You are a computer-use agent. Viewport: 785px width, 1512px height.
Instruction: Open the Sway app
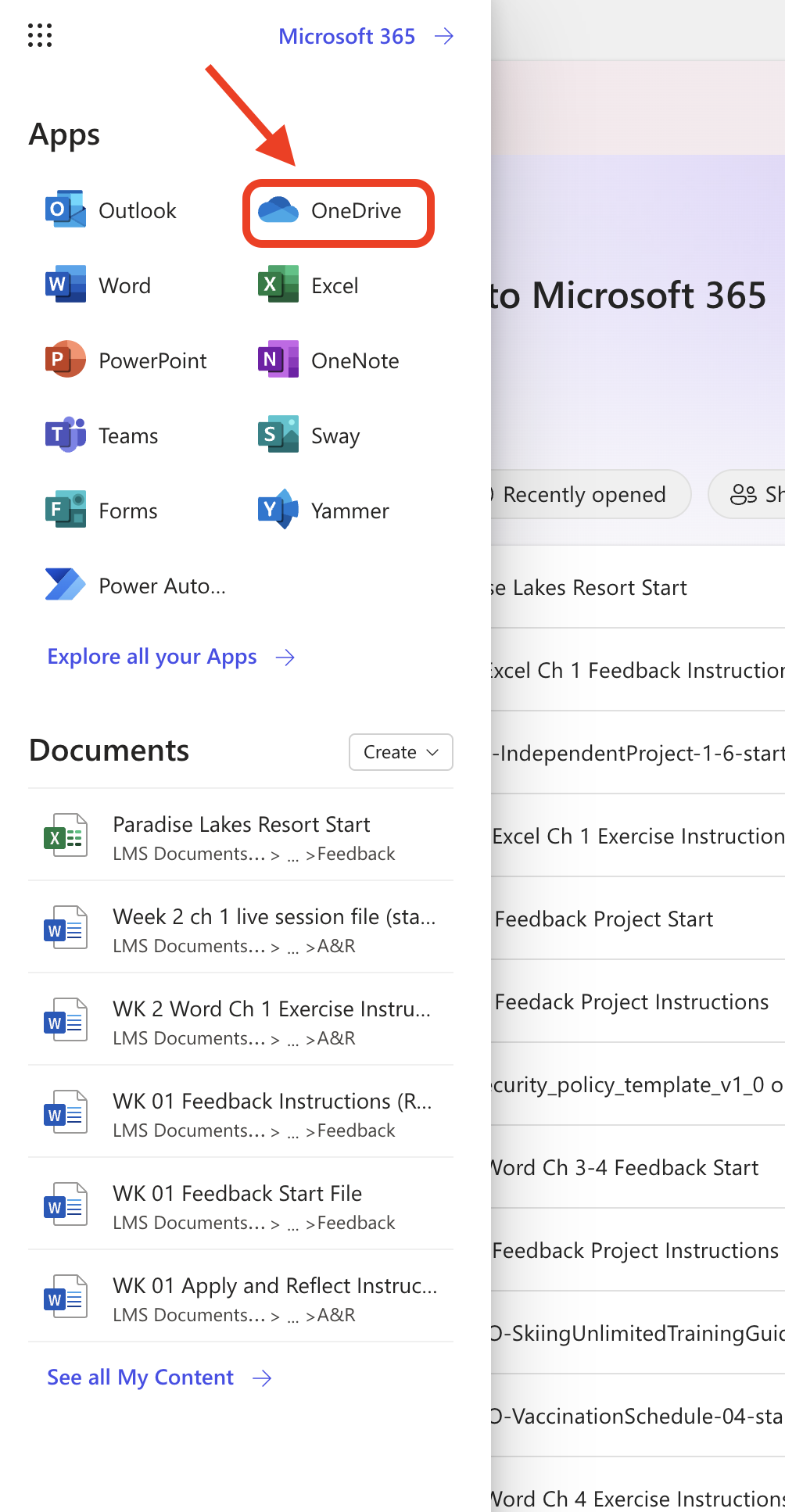click(x=310, y=436)
